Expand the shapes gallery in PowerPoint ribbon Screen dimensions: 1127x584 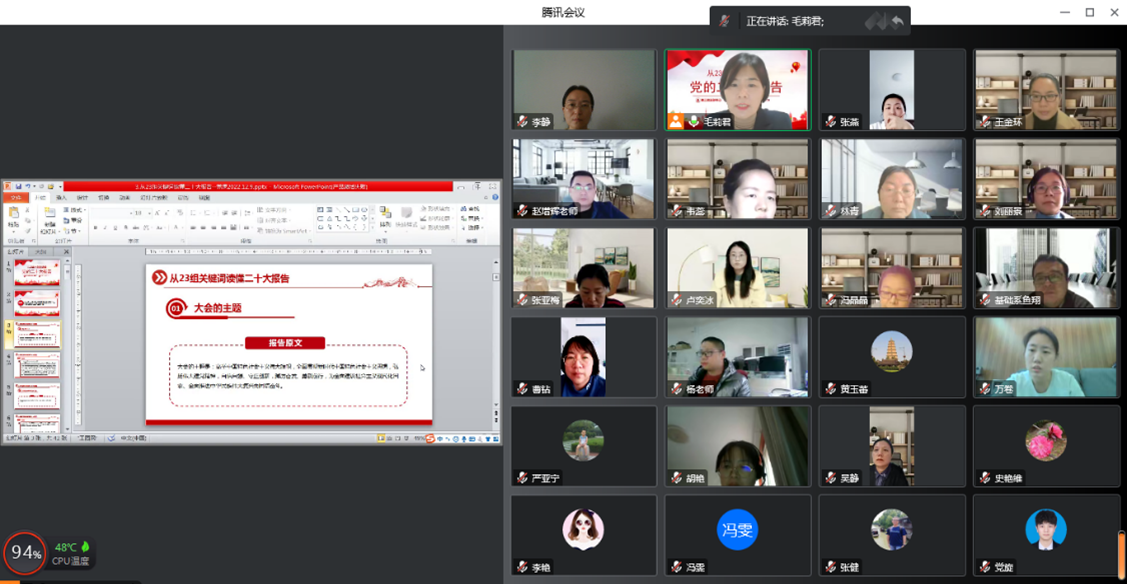[x=370, y=227]
